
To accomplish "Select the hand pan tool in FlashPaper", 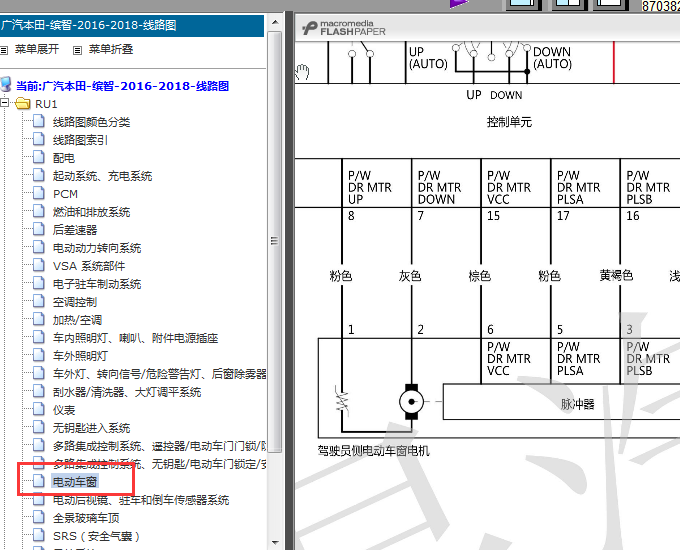I will tap(302, 72).
